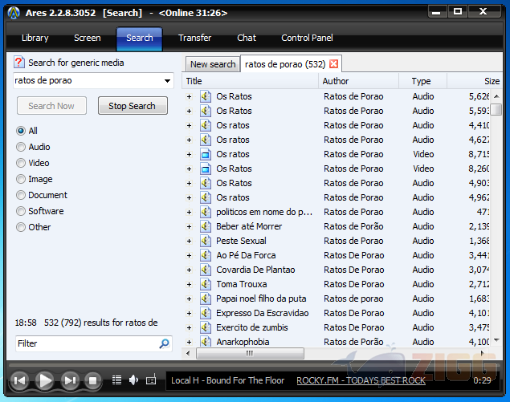Expand the Anarkophobia result
510x402 pixels.
click(189, 342)
